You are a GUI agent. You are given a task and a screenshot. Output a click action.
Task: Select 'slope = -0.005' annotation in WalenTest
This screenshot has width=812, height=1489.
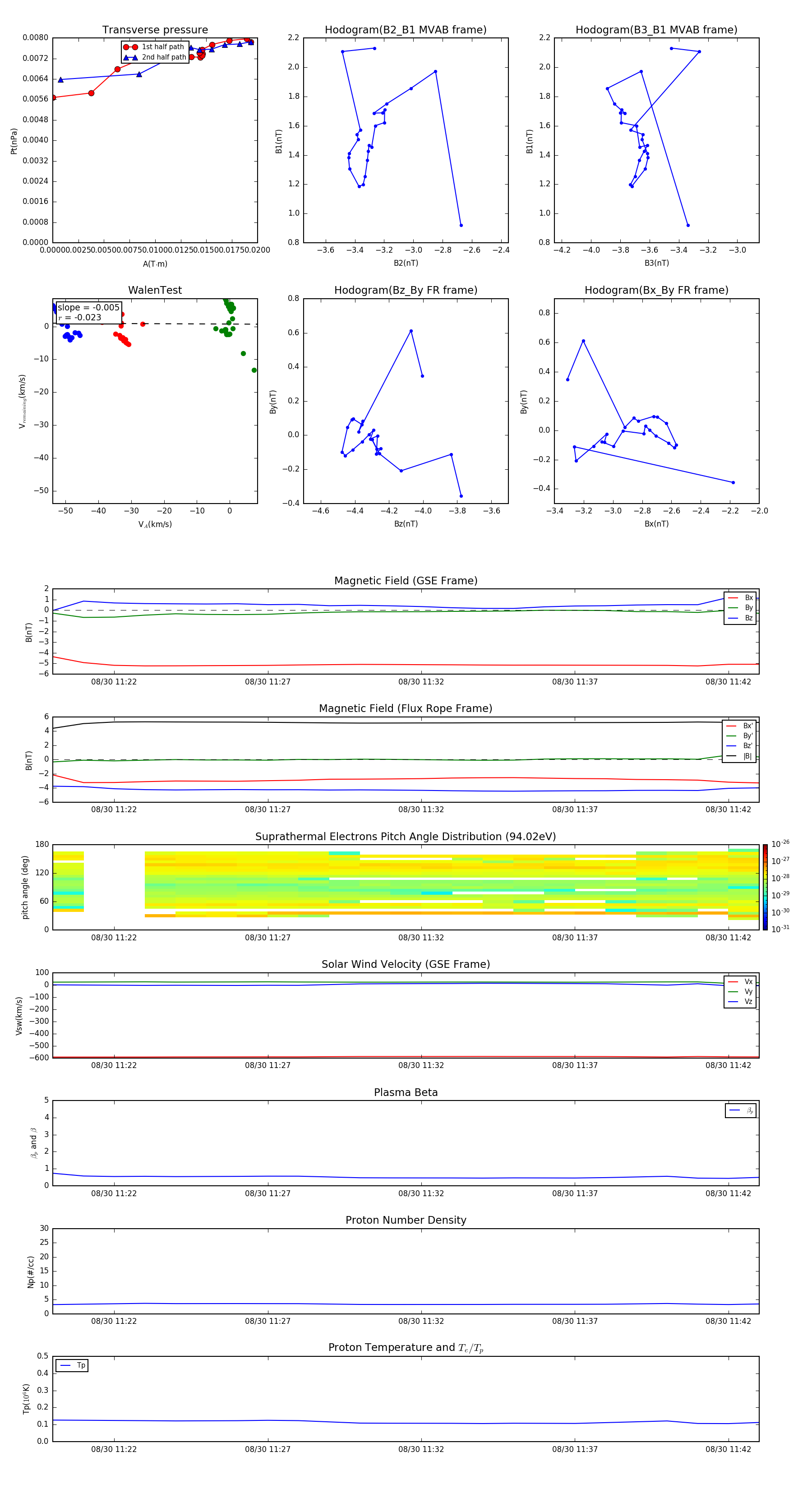(x=88, y=308)
